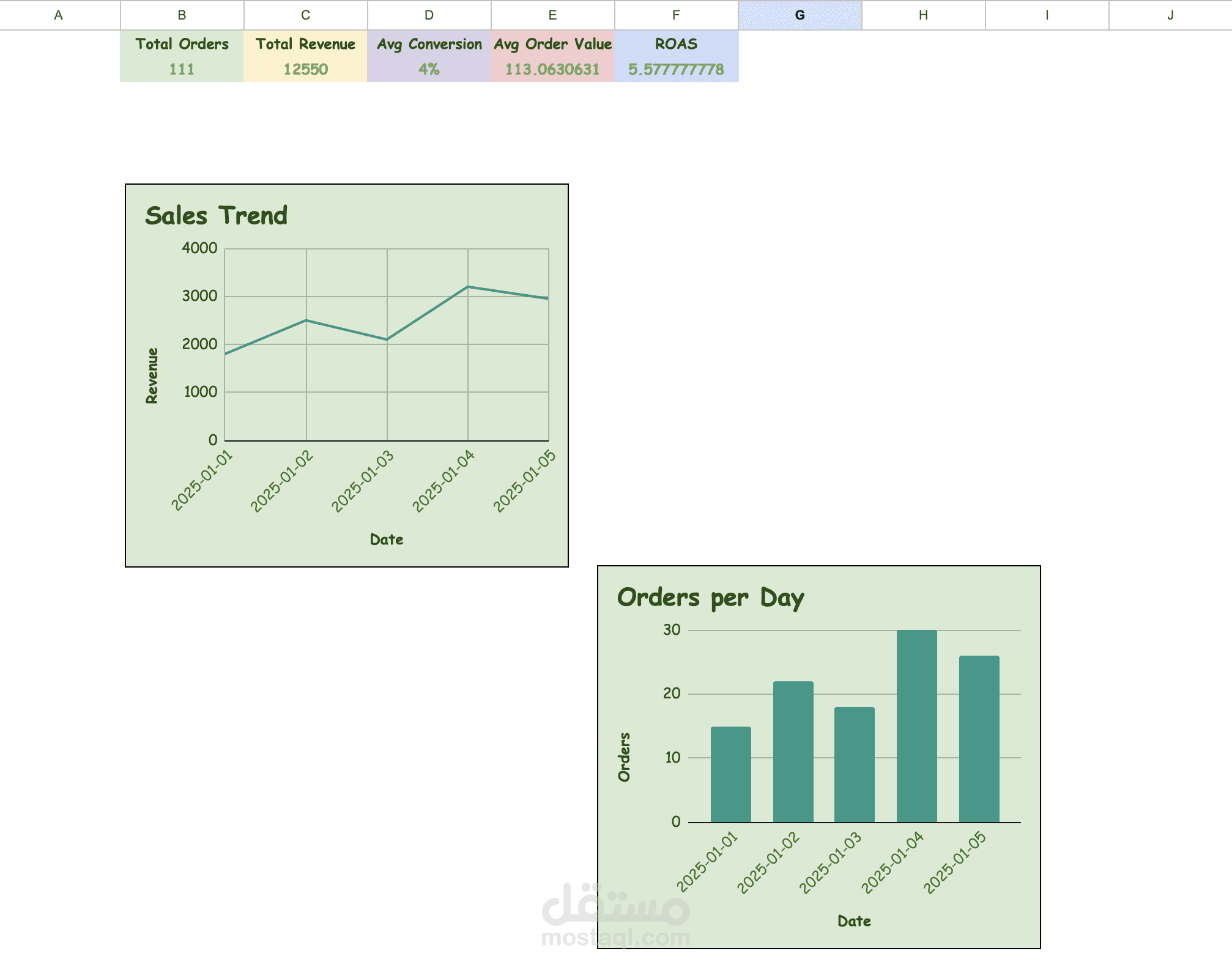Click the bar for 2025-01-05 orders

[979, 739]
